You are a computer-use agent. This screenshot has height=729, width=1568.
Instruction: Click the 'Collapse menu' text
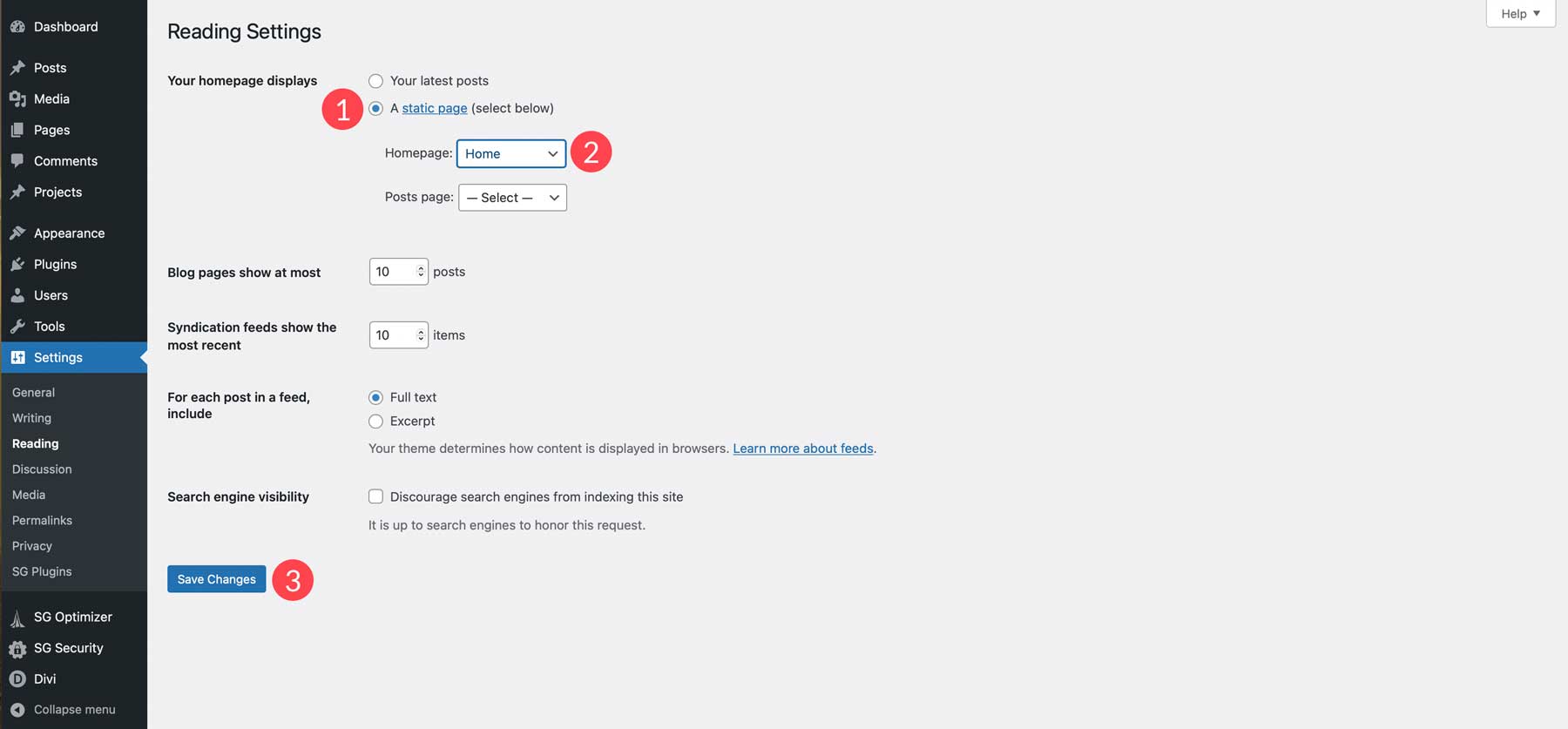74,710
